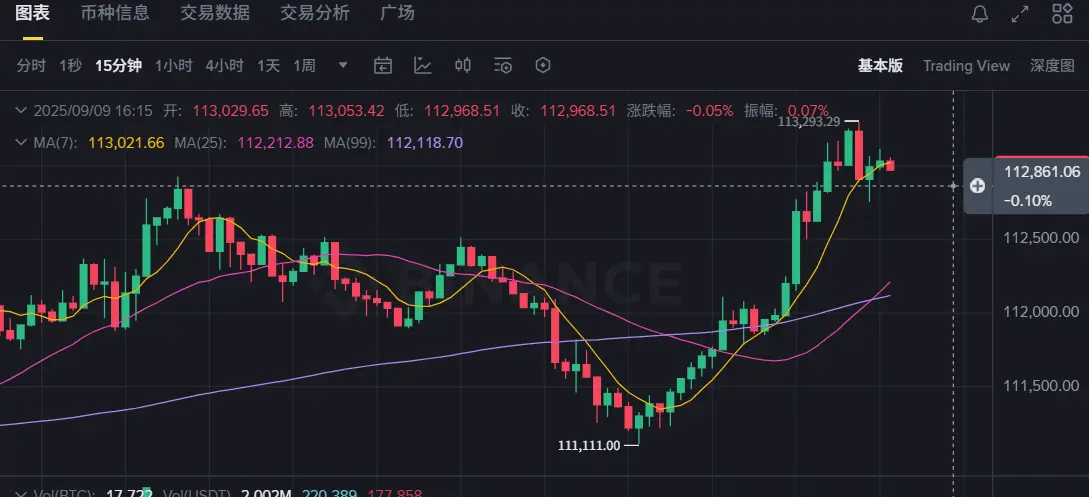Open the calendar date-jump icon
The width and height of the screenshot is (1089, 497).
pos(383,66)
